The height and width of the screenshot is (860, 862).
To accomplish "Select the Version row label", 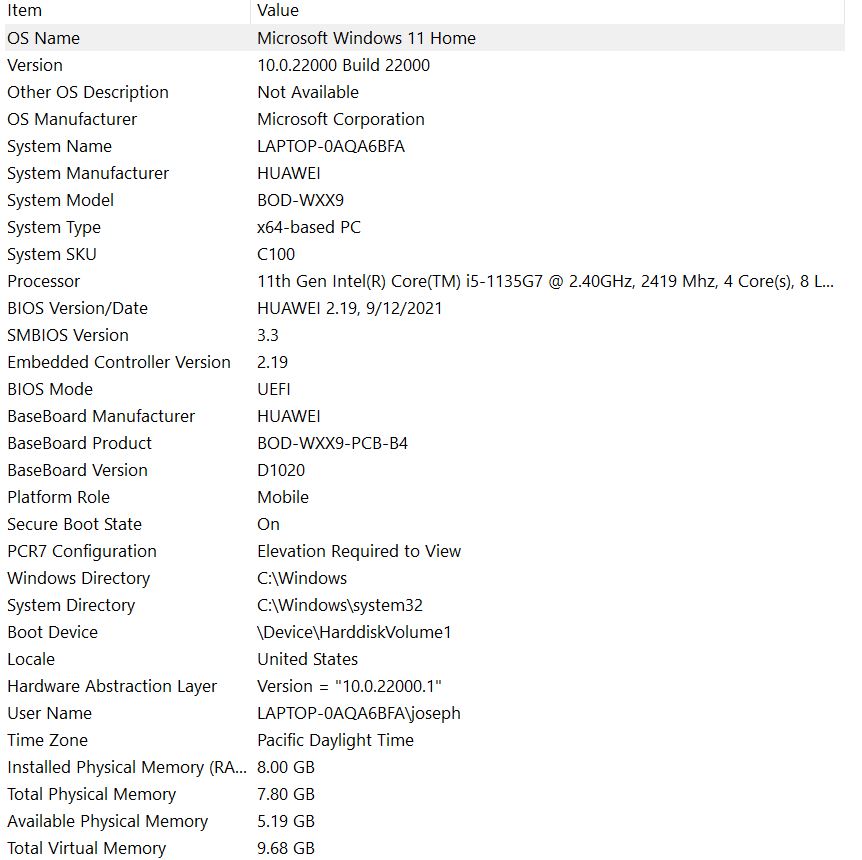I will tap(35, 65).
